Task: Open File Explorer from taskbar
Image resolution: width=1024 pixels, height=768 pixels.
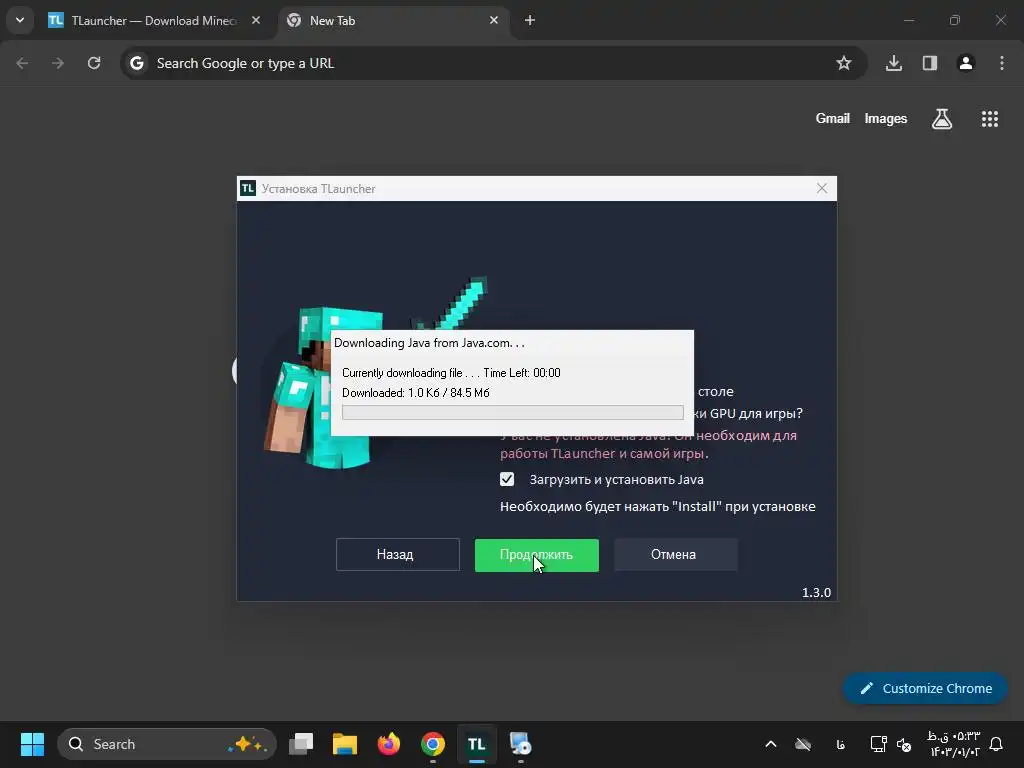Action: click(345, 744)
